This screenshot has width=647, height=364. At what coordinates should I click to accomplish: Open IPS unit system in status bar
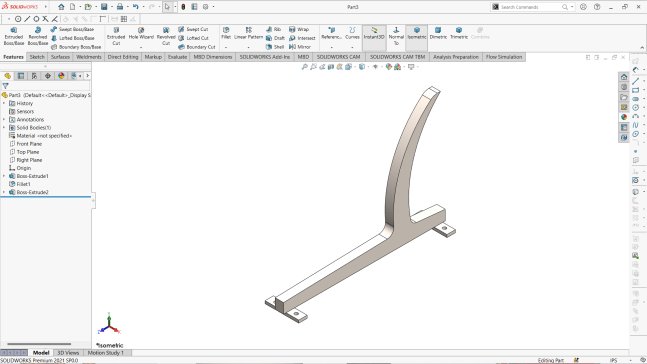[x=614, y=360]
